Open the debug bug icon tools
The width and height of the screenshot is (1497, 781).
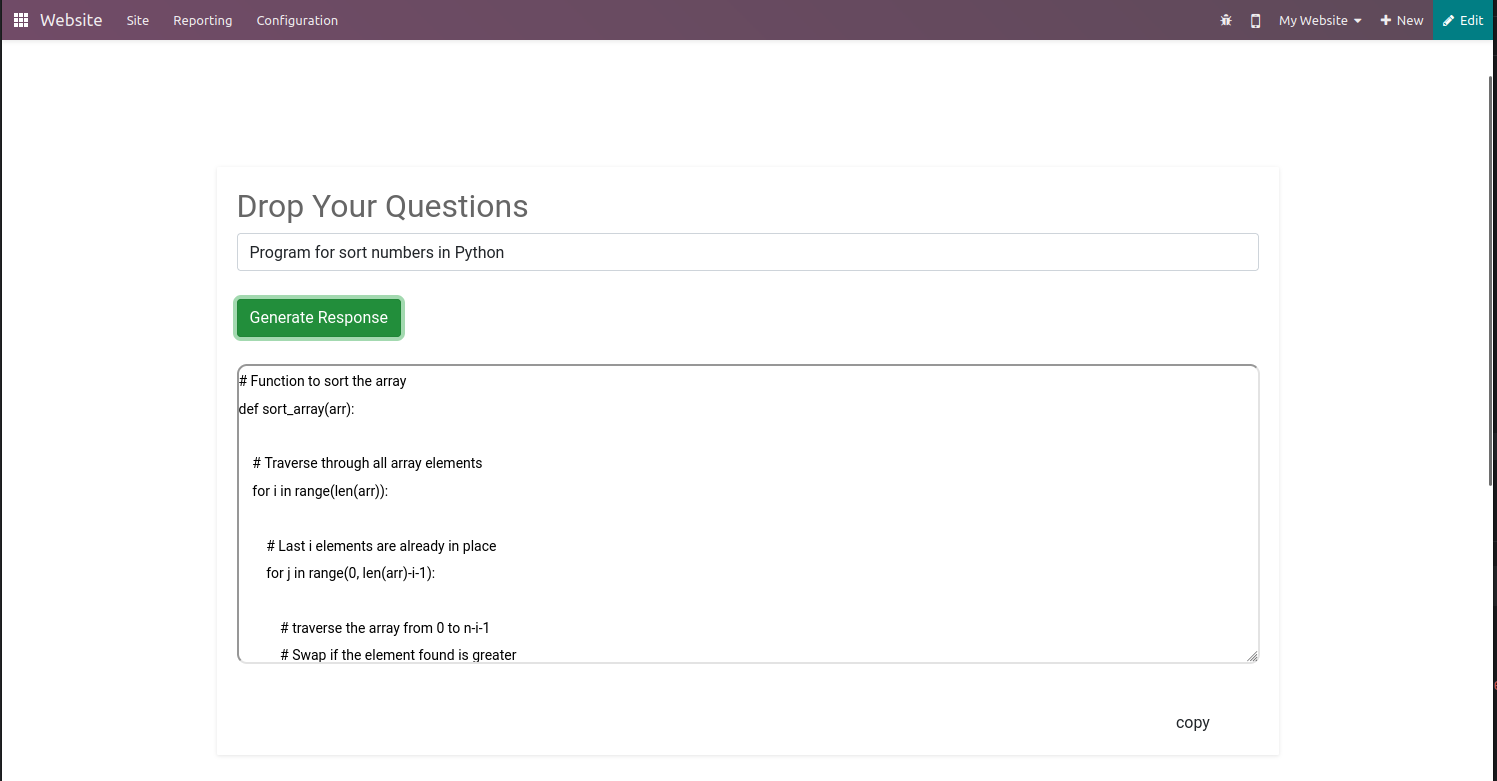pyautogui.click(x=1226, y=20)
